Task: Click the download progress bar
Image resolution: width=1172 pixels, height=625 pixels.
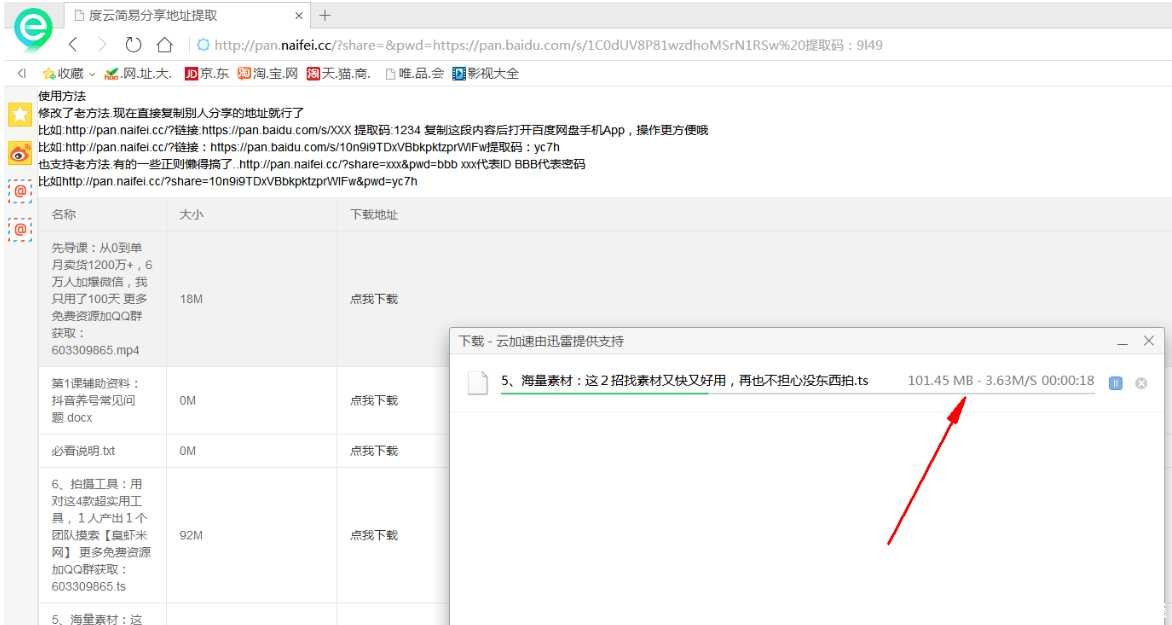Action: click(798, 392)
